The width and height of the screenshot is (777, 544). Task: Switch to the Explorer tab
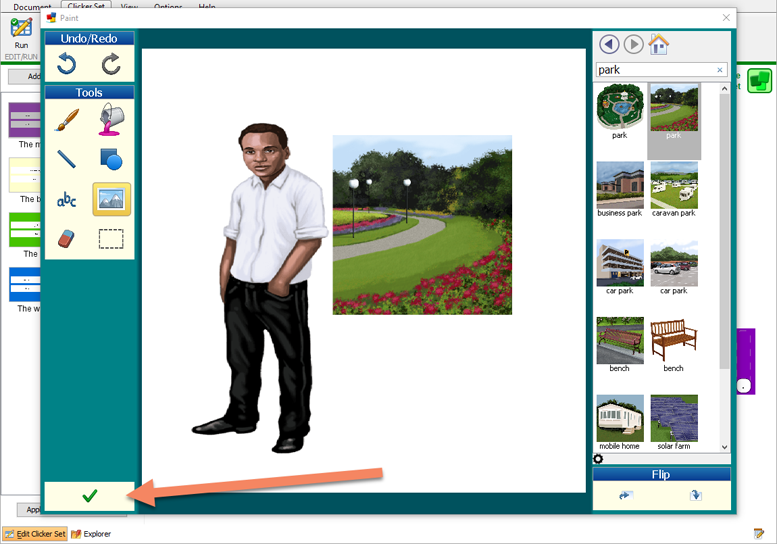click(91, 534)
